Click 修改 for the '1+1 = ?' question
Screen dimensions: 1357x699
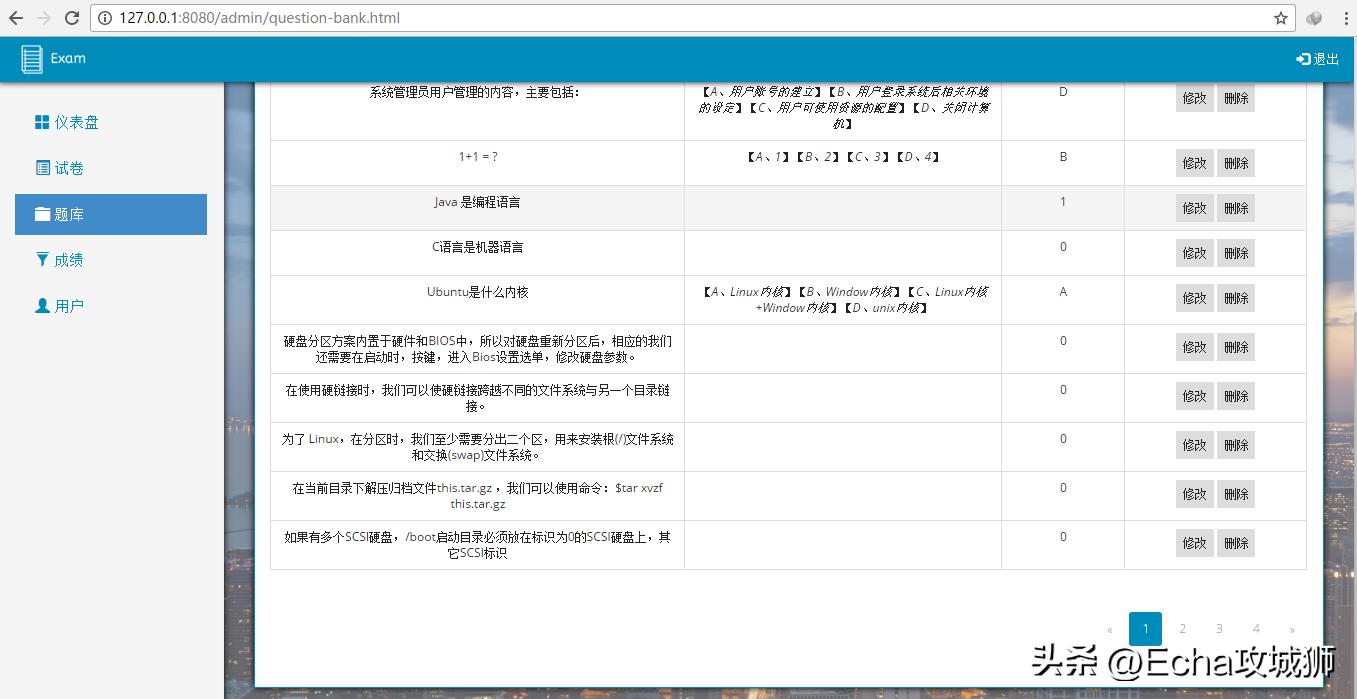click(1194, 162)
